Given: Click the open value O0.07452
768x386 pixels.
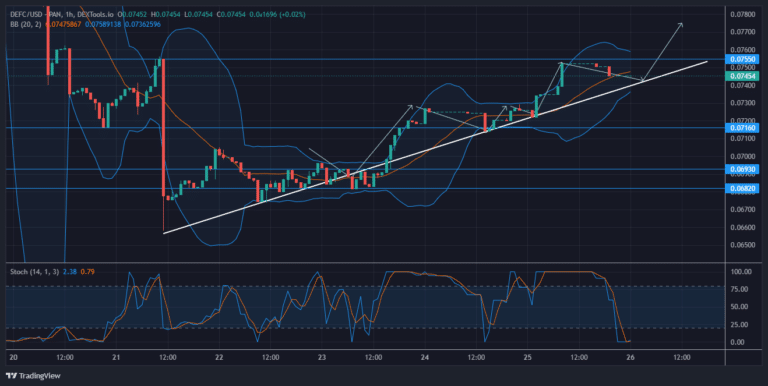Looking at the screenshot, I should (132, 15).
